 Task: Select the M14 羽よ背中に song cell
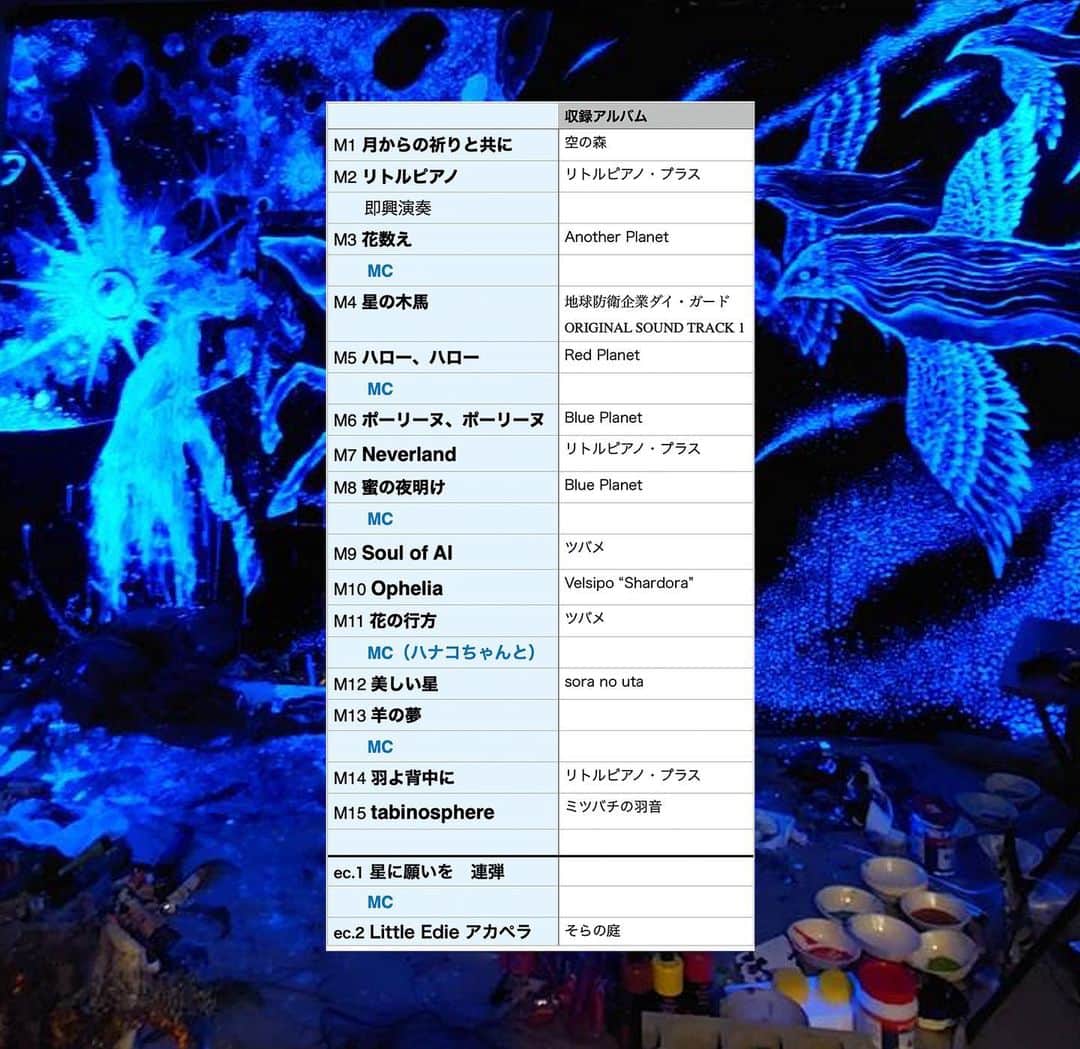pos(442,778)
